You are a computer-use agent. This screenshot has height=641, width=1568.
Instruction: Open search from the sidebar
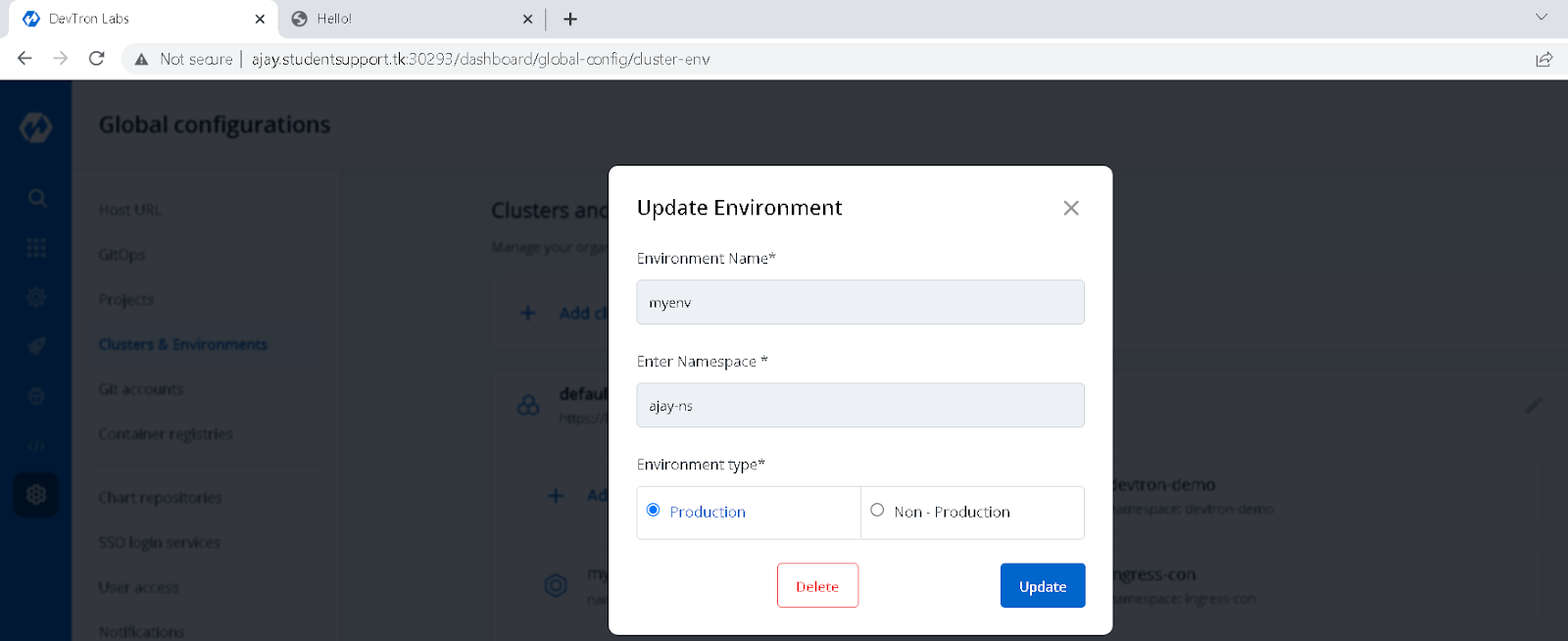(x=36, y=198)
